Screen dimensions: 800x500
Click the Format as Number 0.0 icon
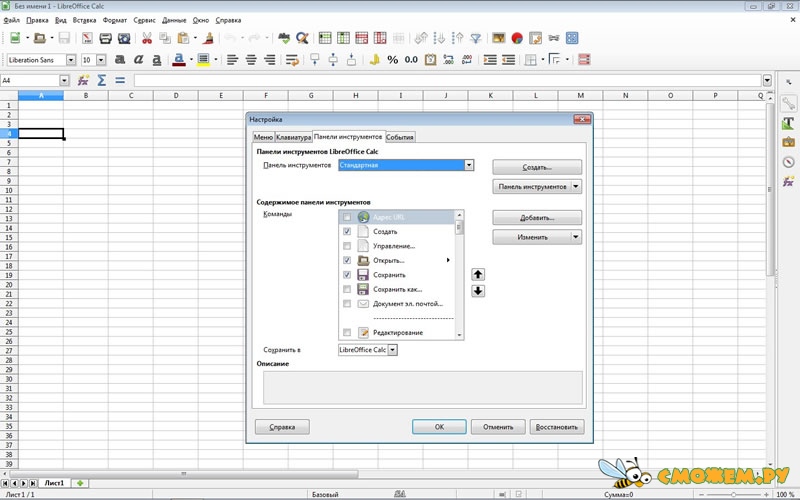tap(411, 60)
